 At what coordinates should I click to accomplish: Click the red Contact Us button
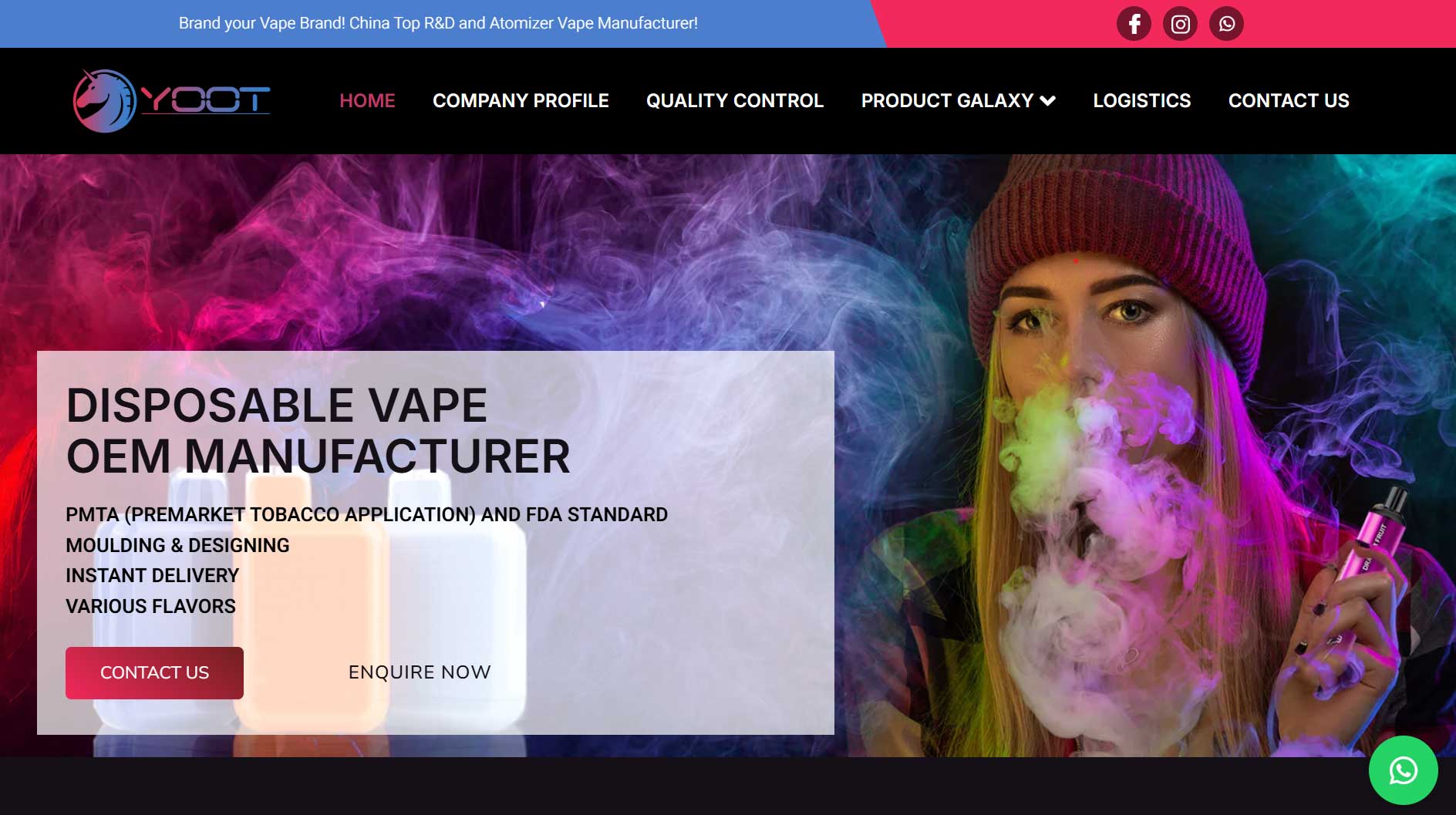click(154, 673)
